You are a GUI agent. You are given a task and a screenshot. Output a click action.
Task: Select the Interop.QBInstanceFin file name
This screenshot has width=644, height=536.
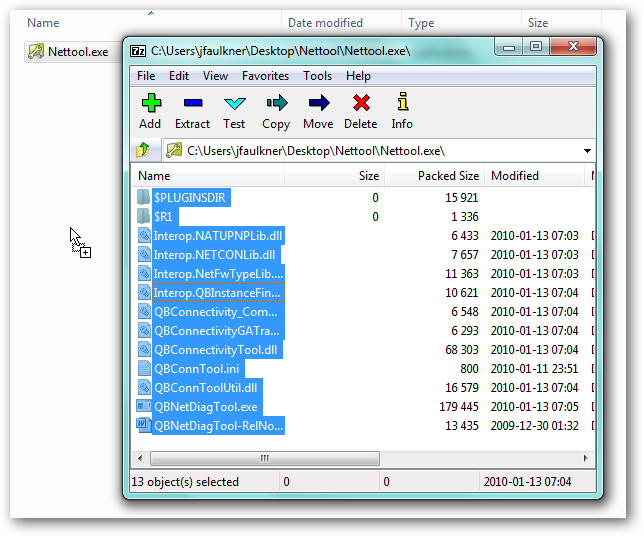(x=218, y=292)
